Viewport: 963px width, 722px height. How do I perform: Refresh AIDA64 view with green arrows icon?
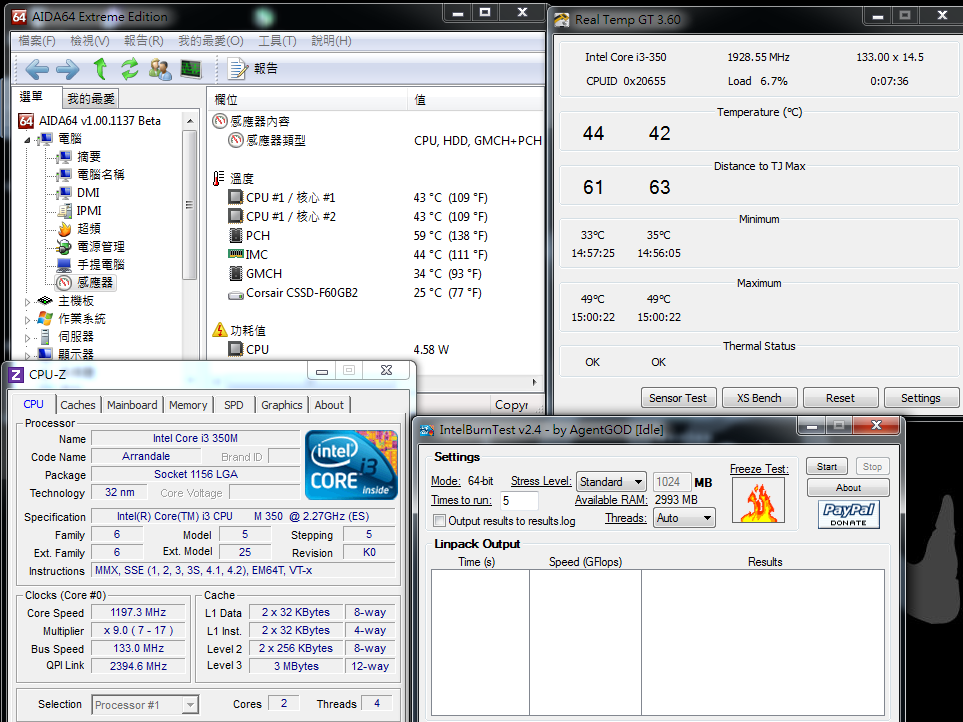click(130, 69)
